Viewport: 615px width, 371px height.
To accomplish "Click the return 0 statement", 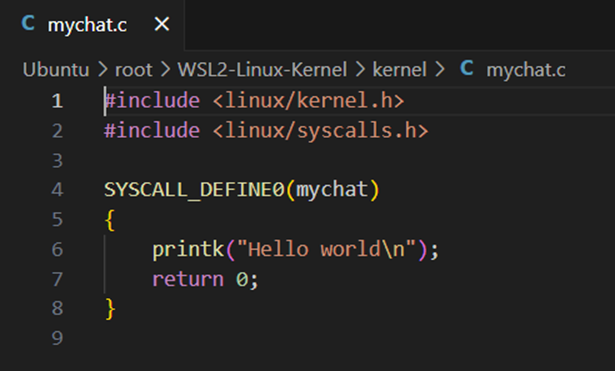I will pos(205,279).
